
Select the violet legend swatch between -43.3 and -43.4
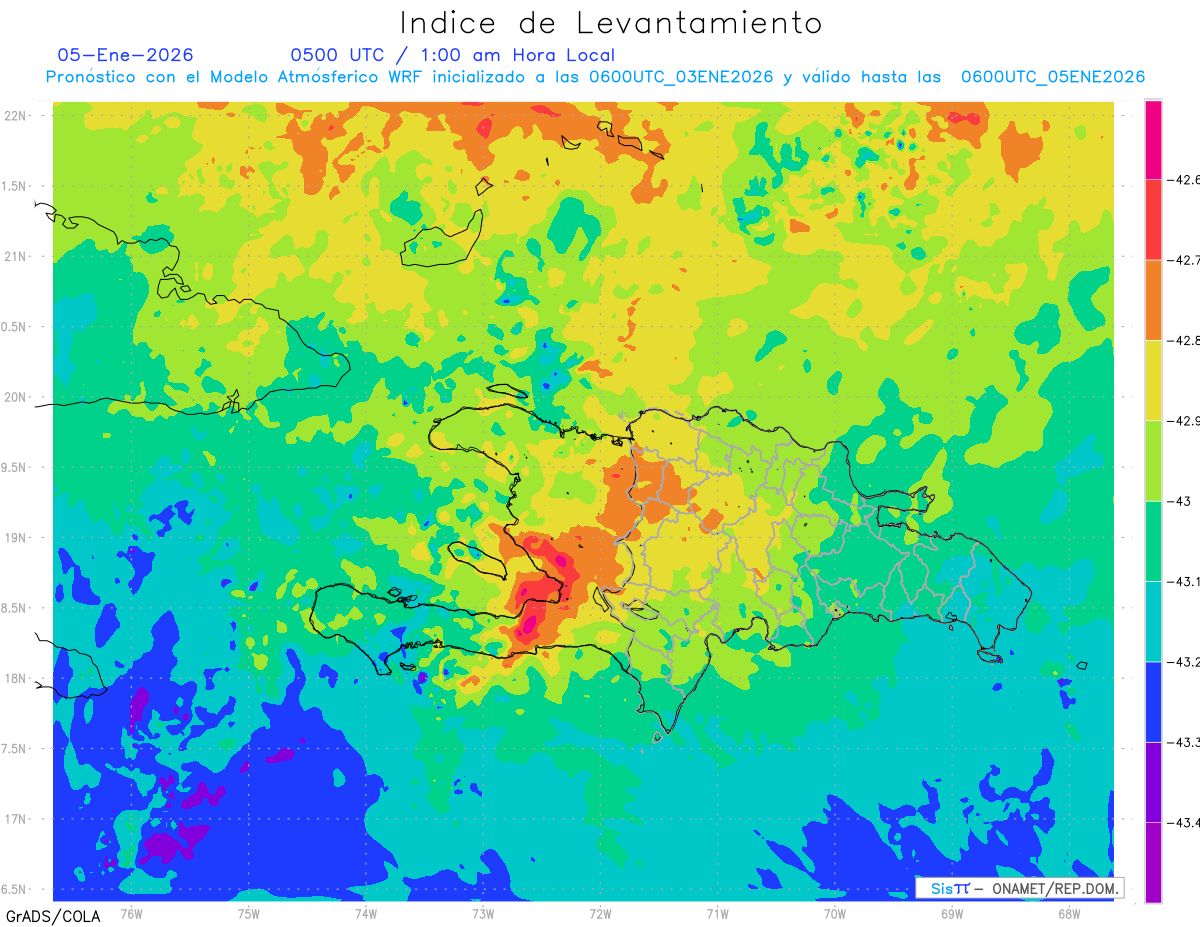click(1153, 782)
